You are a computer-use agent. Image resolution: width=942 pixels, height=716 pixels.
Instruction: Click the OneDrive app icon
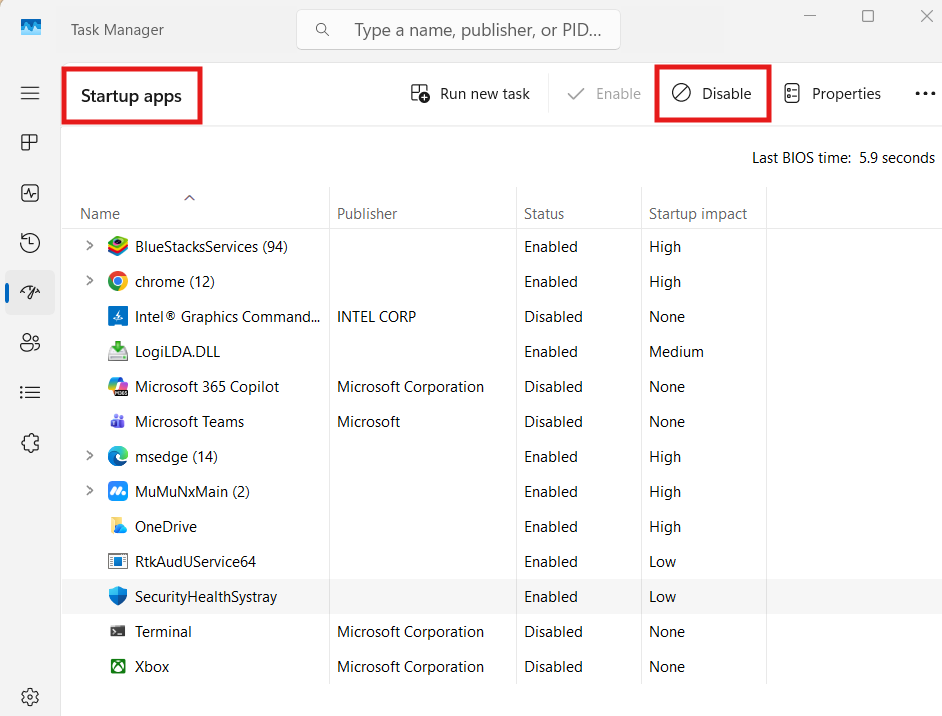coord(118,526)
